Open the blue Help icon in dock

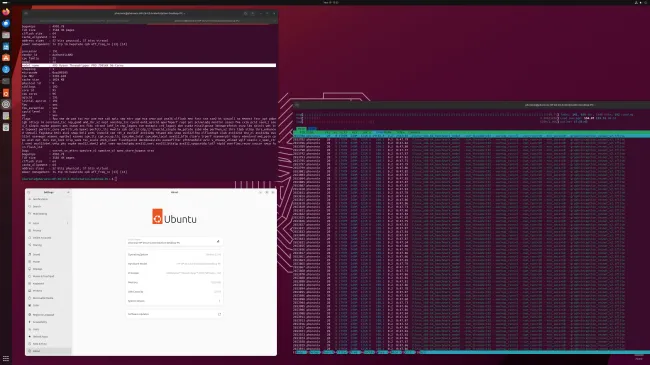click(6, 69)
